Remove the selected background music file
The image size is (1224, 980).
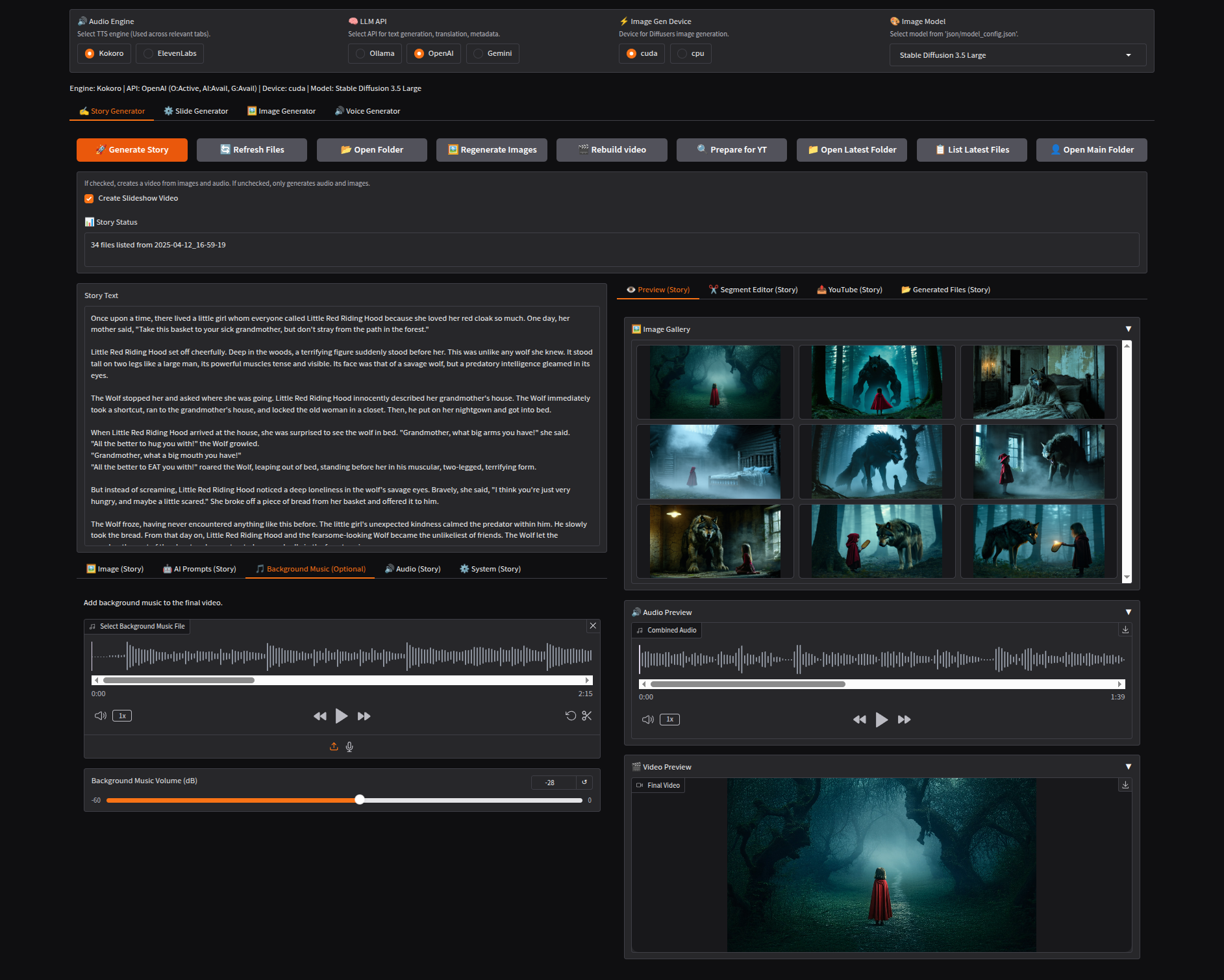tap(593, 626)
